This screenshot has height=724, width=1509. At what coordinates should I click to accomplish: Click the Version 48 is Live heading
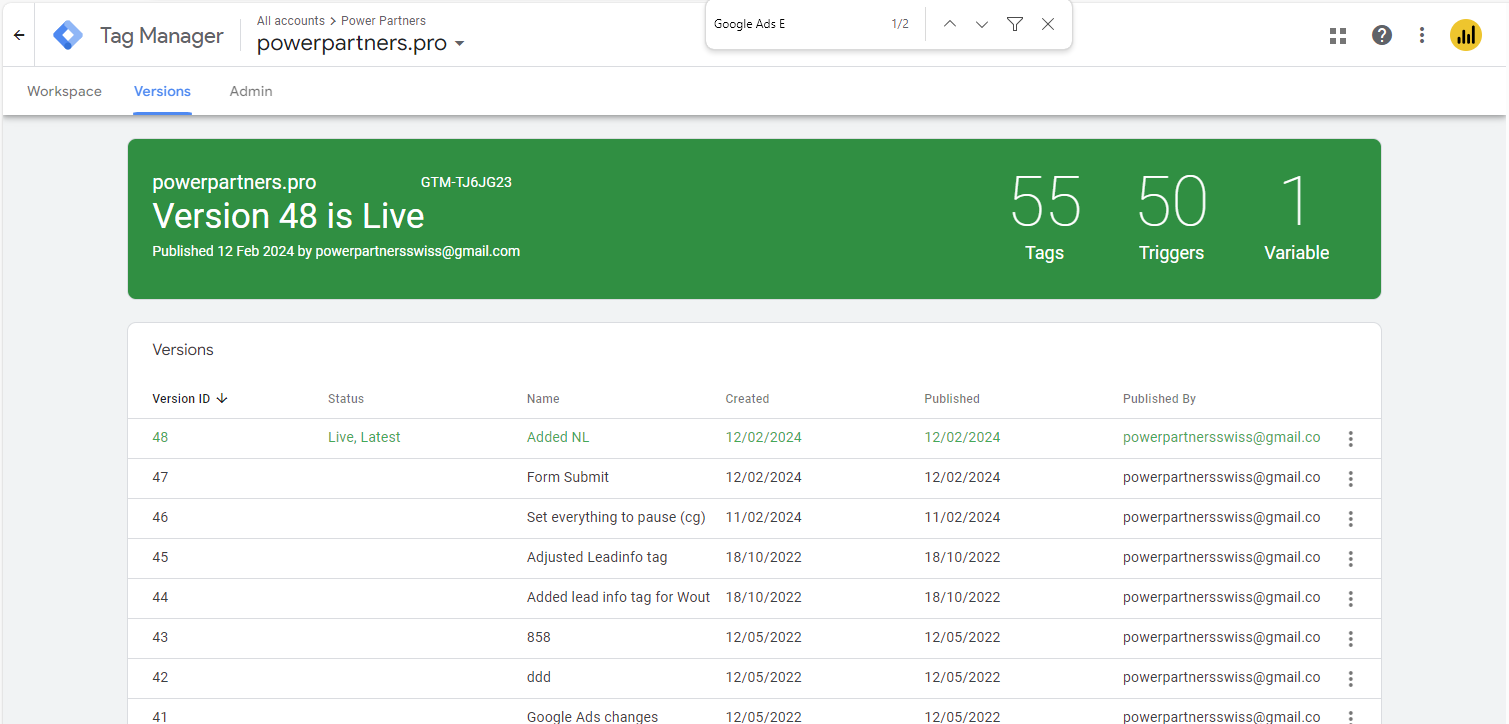coord(288,216)
